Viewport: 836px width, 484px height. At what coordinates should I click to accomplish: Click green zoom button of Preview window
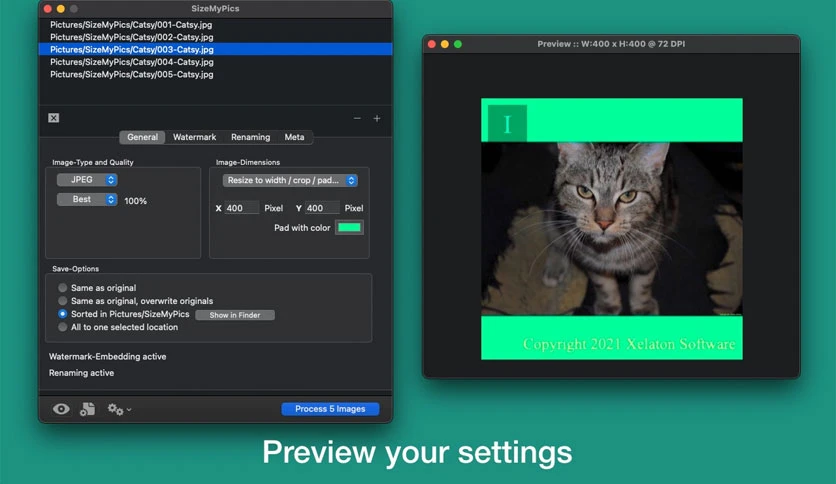458,44
